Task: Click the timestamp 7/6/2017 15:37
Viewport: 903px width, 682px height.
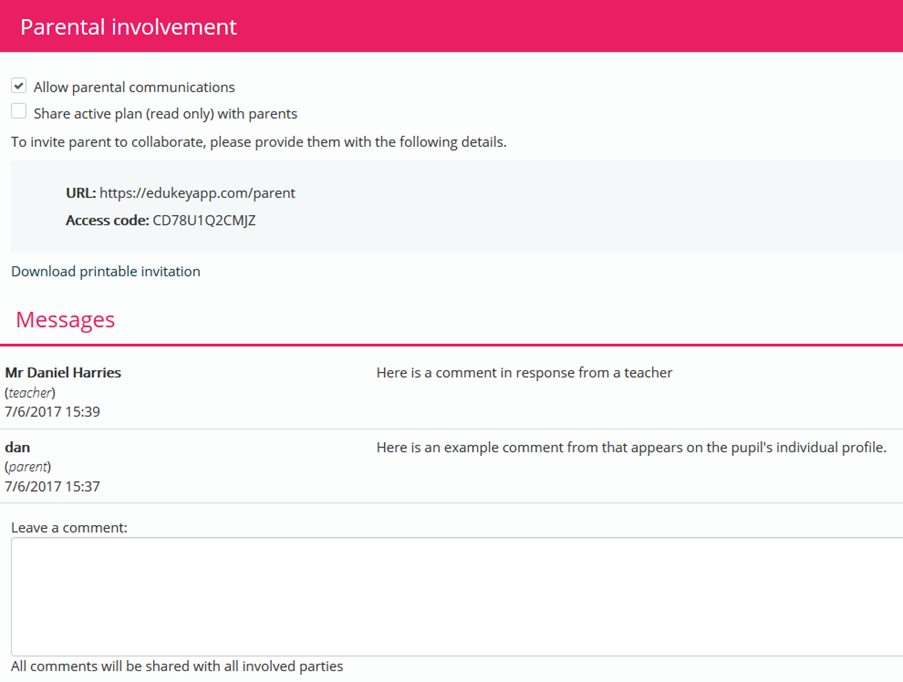Action: click(x=47, y=486)
